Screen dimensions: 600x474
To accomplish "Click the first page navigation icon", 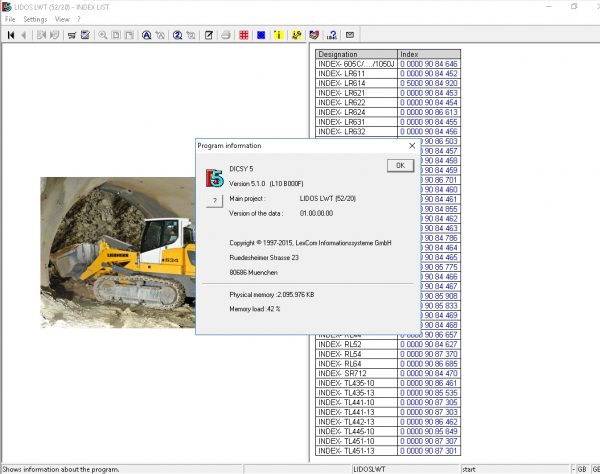I will click(11, 35).
